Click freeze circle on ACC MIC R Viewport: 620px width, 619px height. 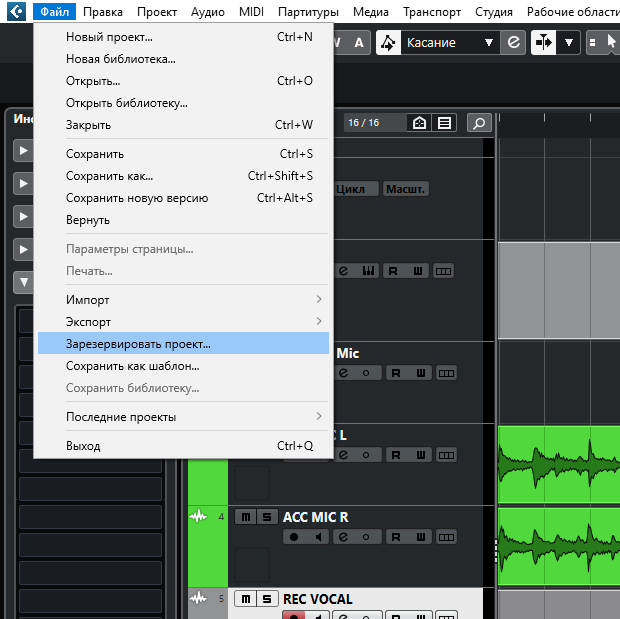point(366,537)
